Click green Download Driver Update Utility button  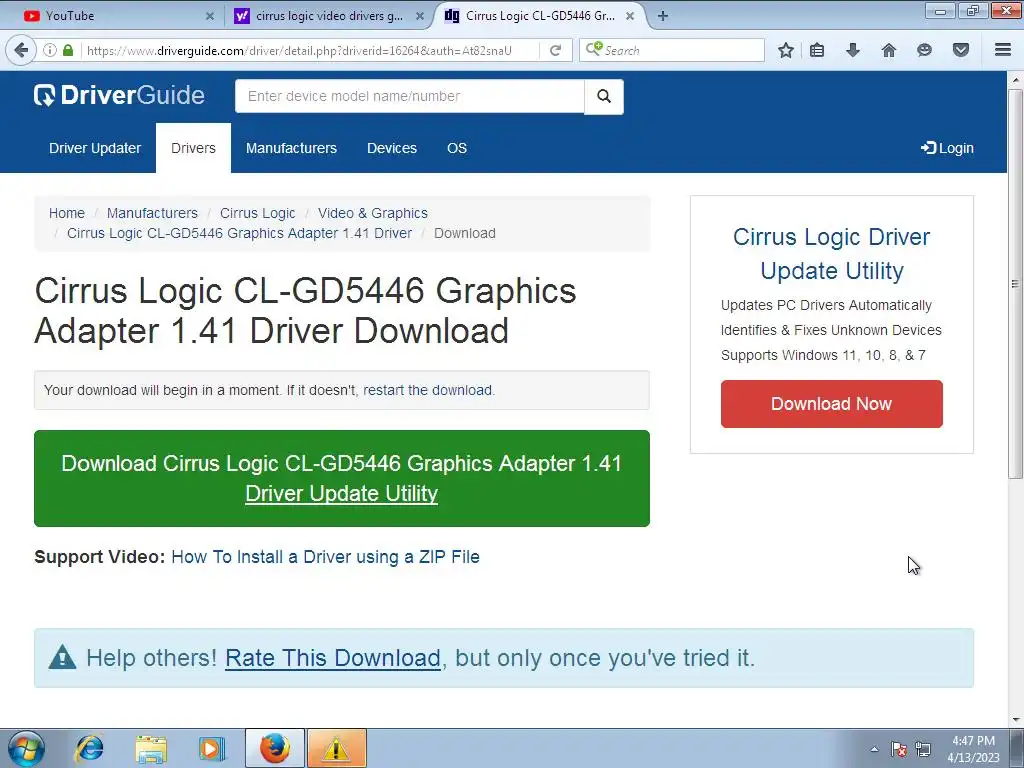coord(342,478)
